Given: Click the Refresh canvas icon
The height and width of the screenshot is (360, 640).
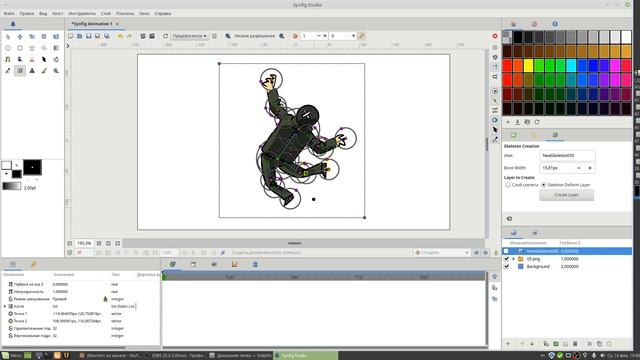Looking at the screenshot, I should click(165, 36).
